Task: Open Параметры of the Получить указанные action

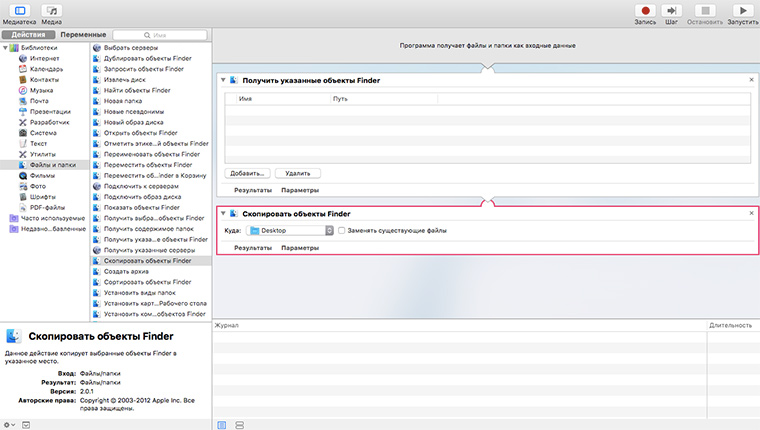Action: 300,190
